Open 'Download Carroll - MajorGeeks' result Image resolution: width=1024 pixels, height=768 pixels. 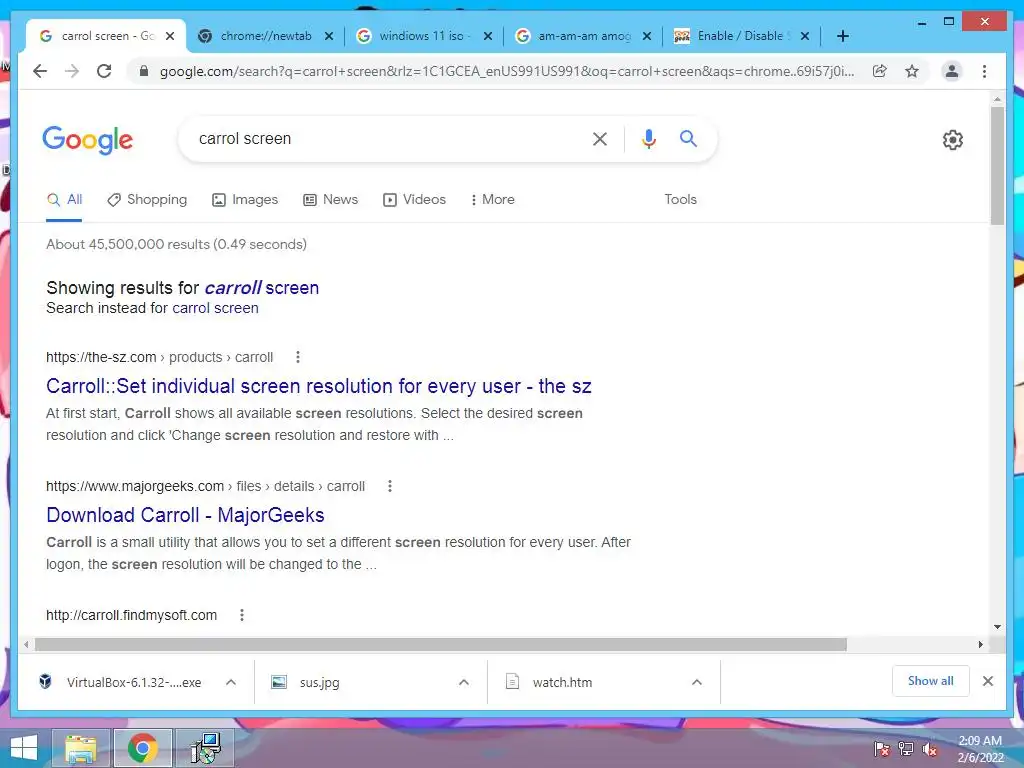[185, 515]
